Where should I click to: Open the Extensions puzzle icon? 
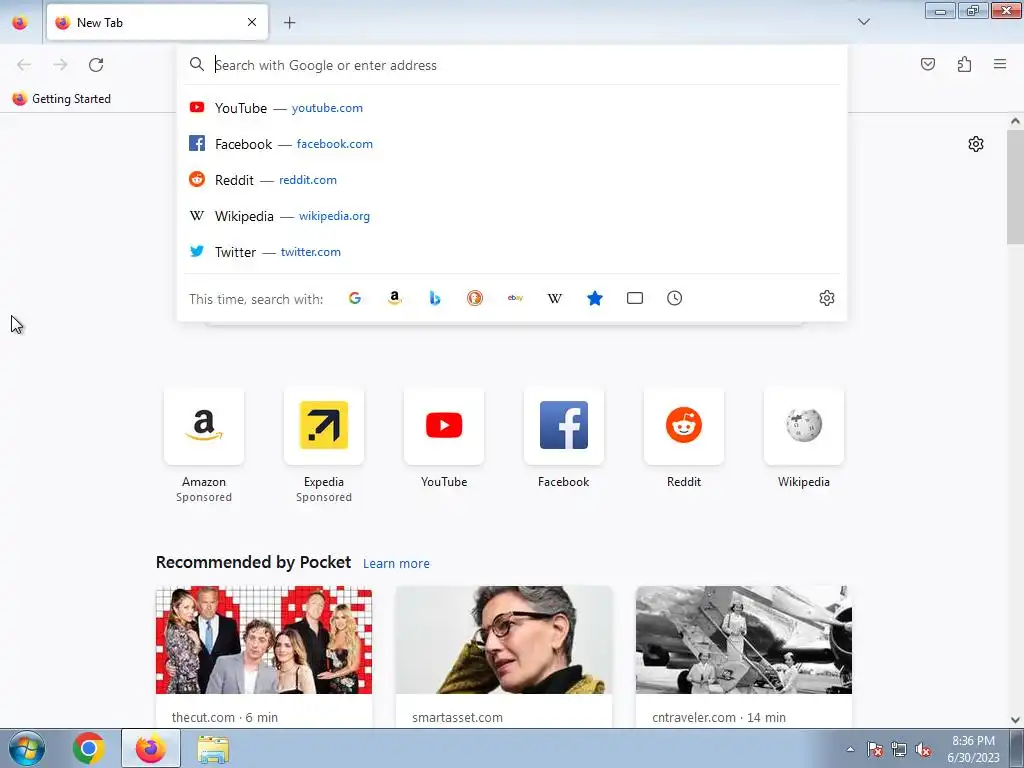964,64
